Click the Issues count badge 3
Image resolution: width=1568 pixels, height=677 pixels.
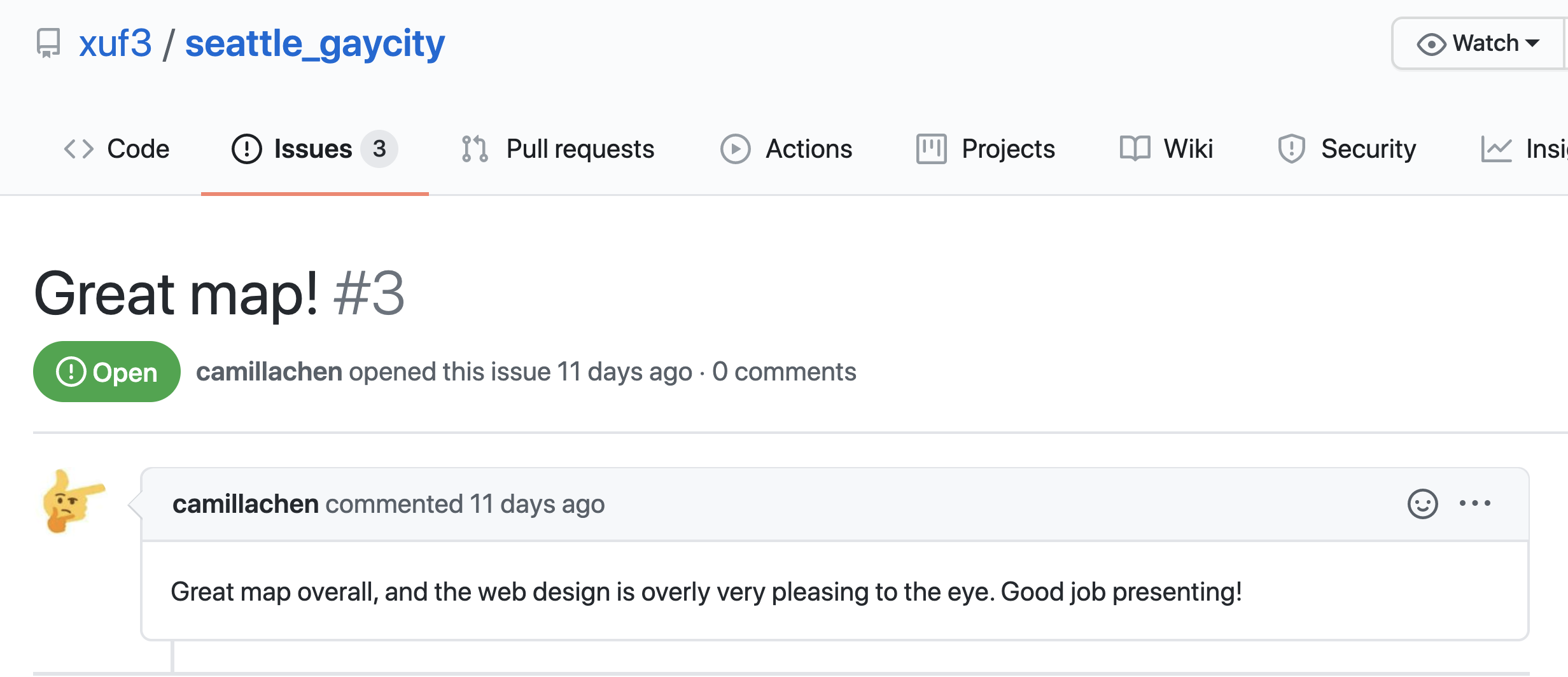point(379,149)
